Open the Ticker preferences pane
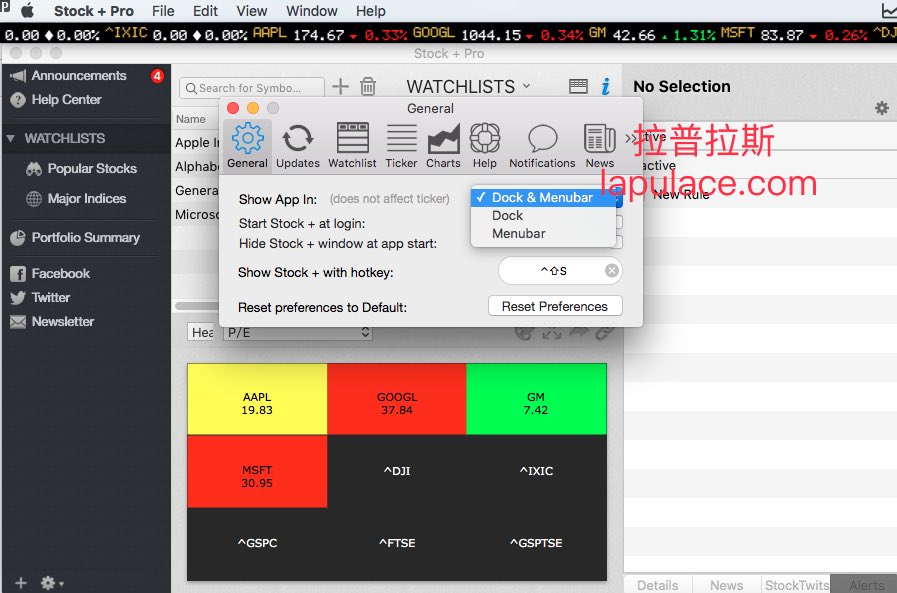This screenshot has height=593, width=897. tap(401, 145)
